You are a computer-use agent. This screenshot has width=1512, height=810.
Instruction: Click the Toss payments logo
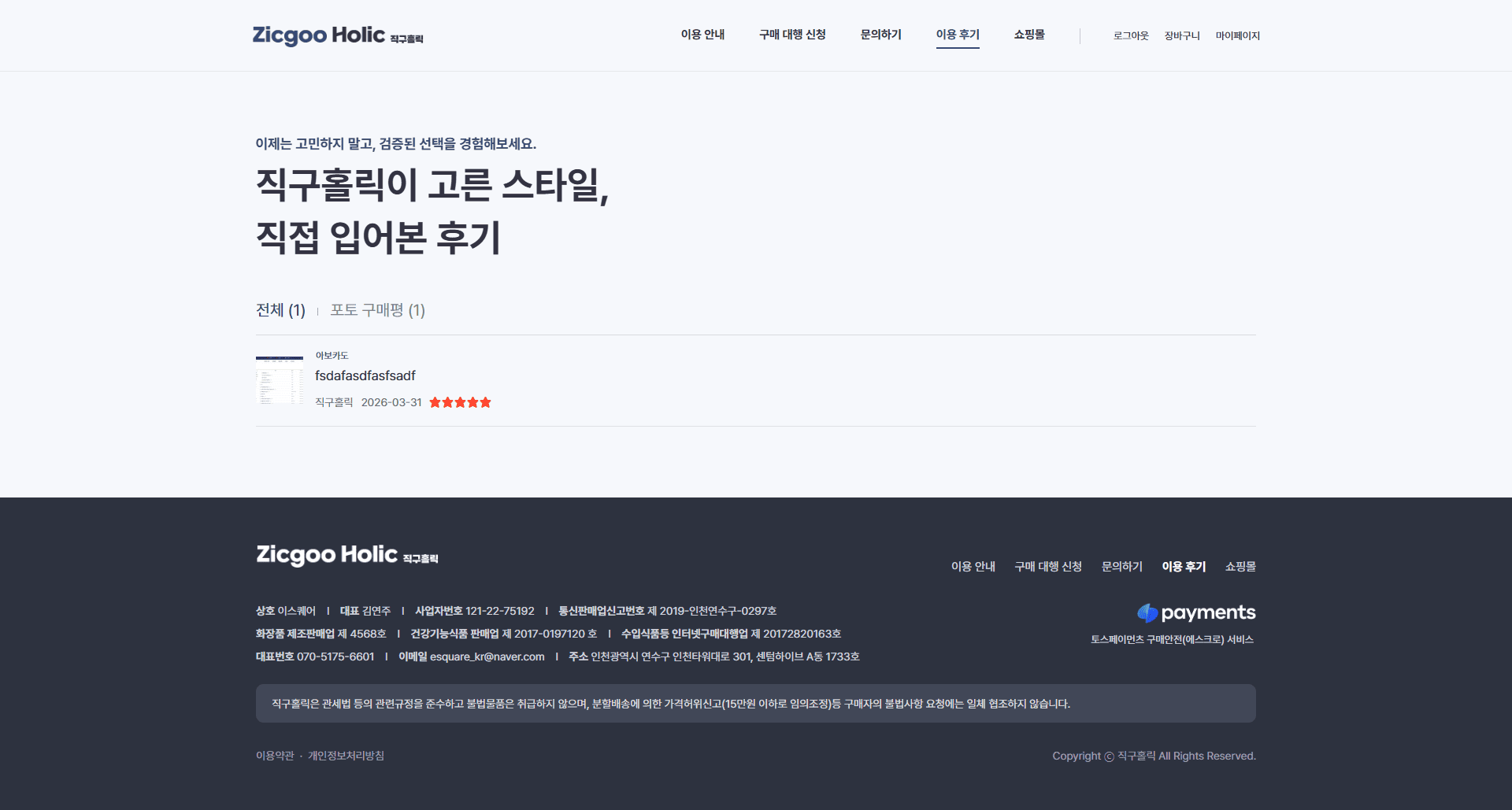(1196, 613)
